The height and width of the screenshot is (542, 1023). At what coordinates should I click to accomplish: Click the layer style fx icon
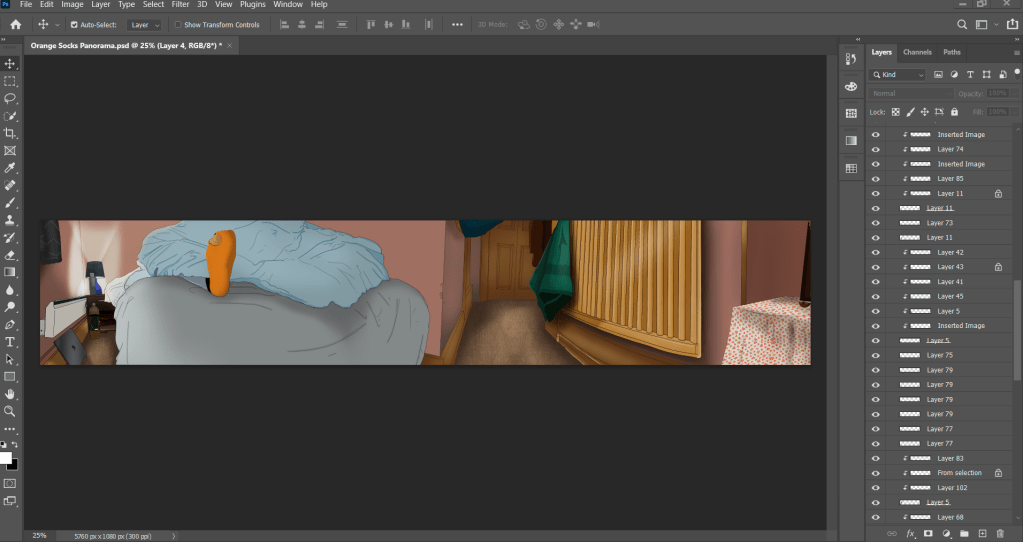point(910,534)
